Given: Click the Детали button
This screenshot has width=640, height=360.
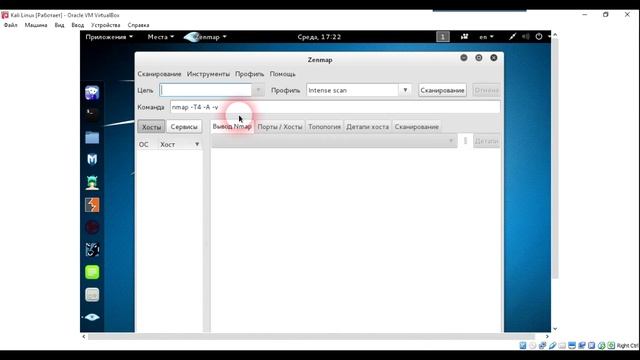Looking at the screenshot, I should tap(487, 141).
